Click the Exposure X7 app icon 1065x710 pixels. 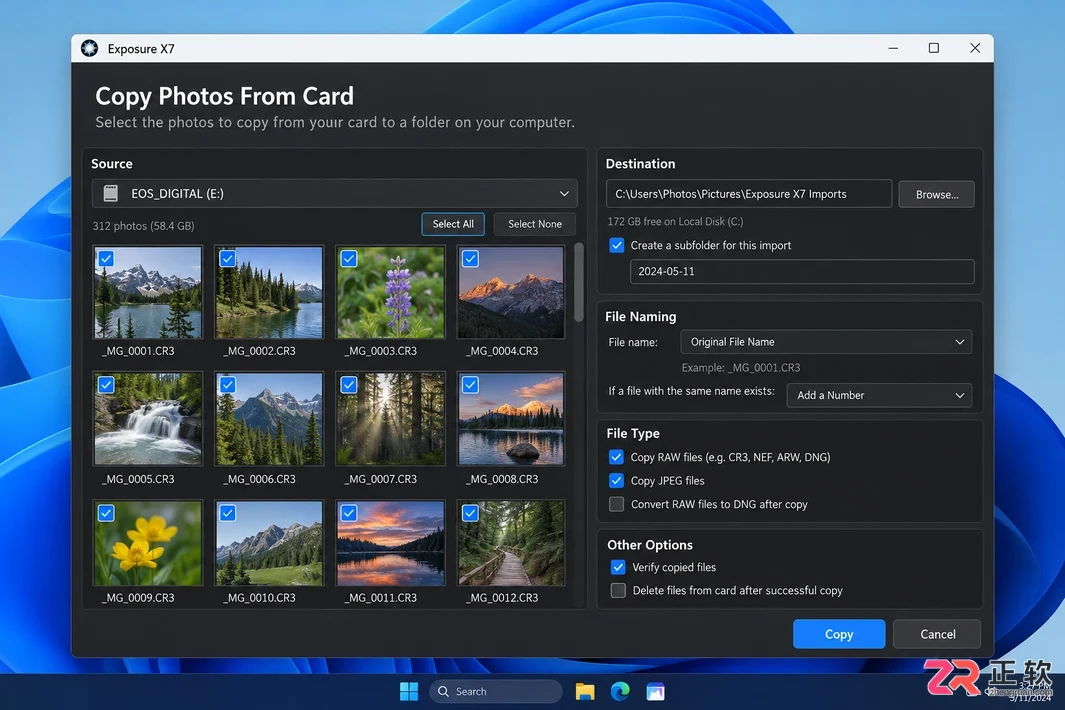pyautogui.click(x=90, y=48)
